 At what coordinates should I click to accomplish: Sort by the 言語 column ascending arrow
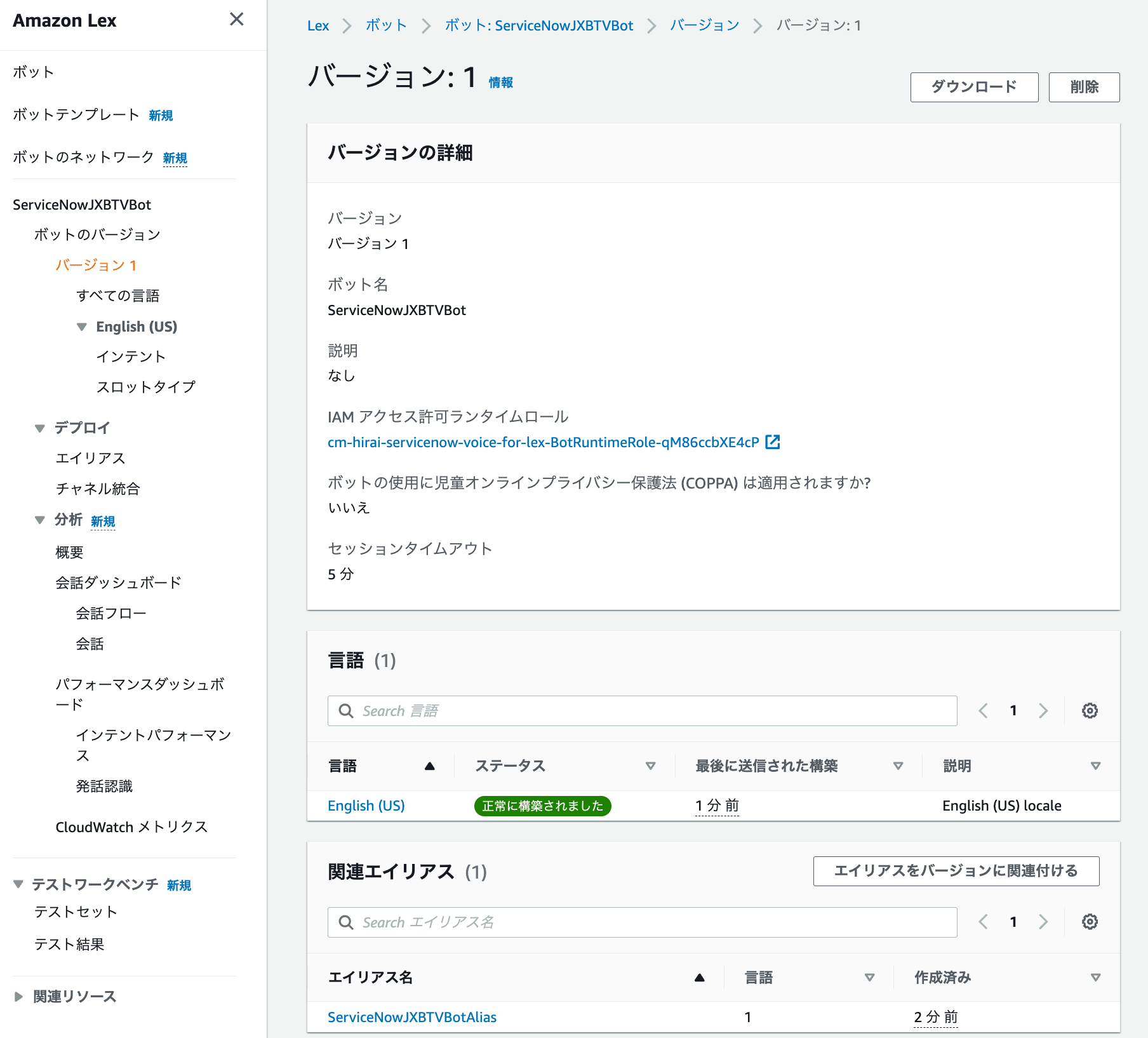[x=430, y=766]
